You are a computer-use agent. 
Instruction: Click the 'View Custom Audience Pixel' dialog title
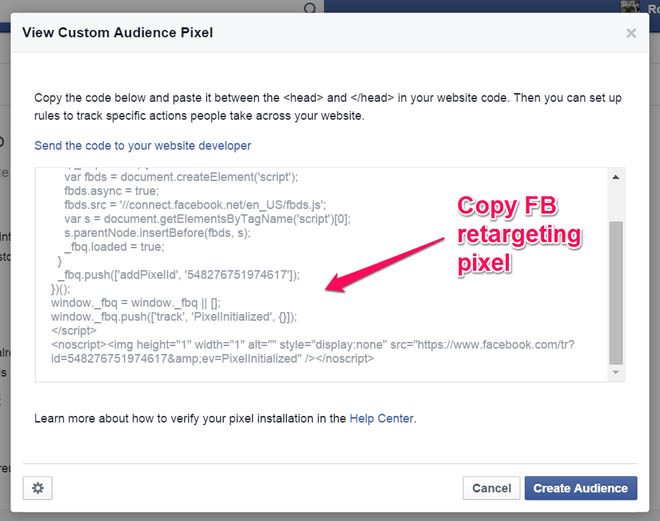[x=118, y=33]
